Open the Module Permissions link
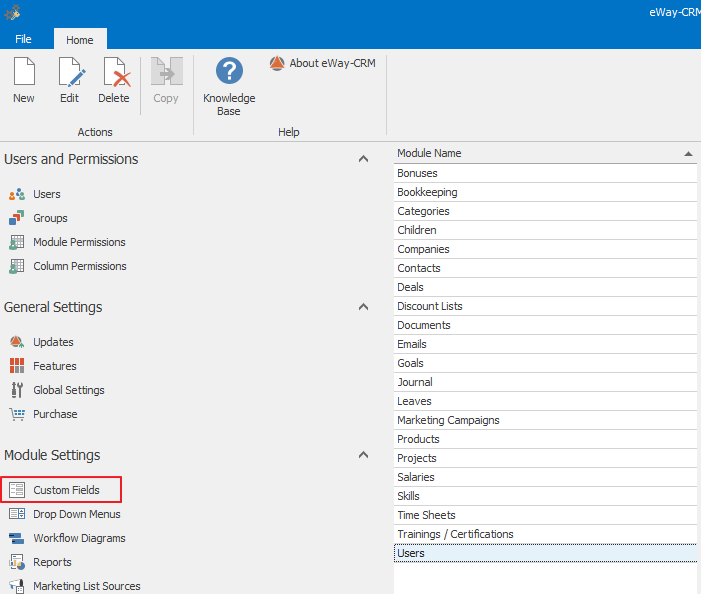 80,242
